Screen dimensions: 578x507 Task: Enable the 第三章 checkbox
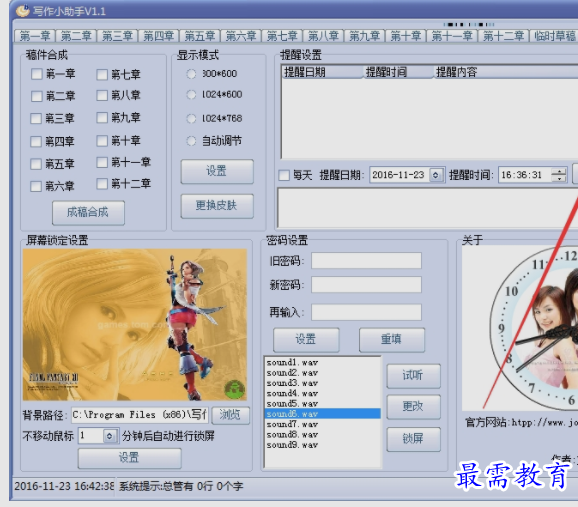point(36,119)
